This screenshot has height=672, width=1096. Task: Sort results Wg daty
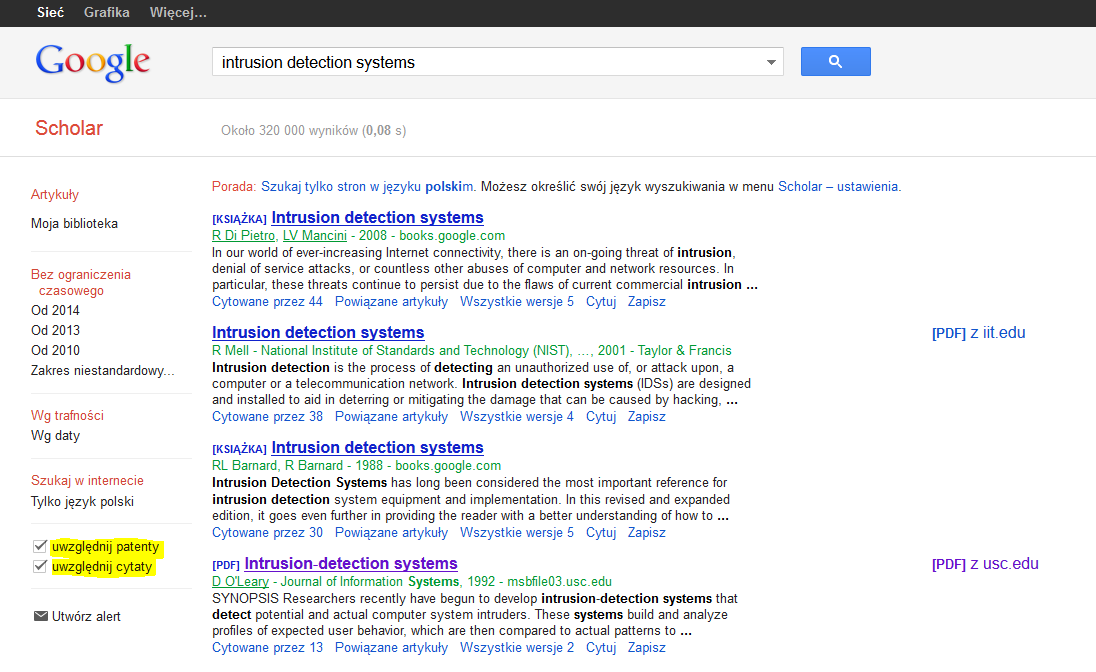coord(55,436)
